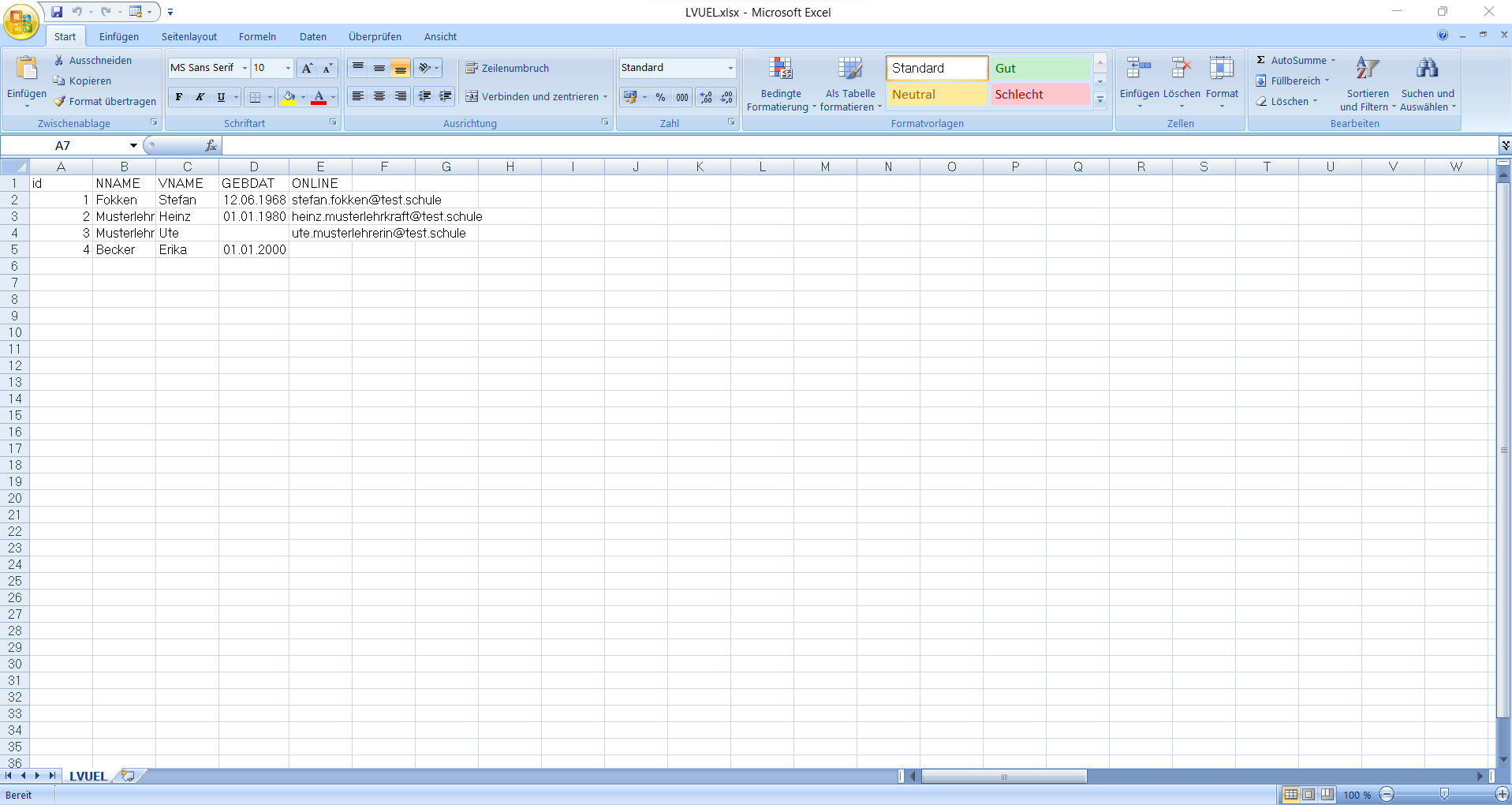Open the Seitenlayout ribbon tab

tap(189, 36)
